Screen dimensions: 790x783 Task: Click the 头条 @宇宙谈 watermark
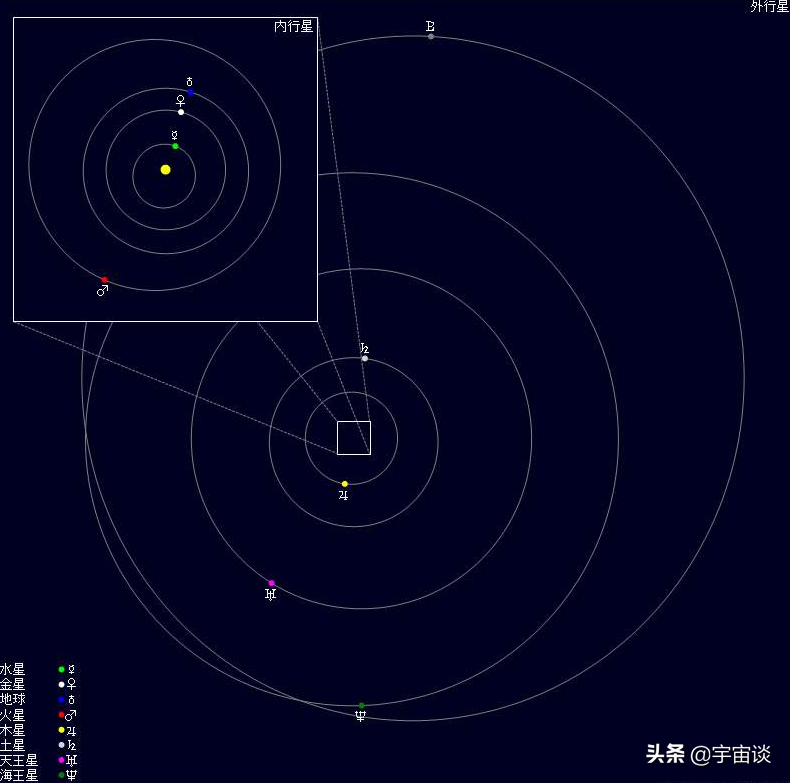[708, 754]
